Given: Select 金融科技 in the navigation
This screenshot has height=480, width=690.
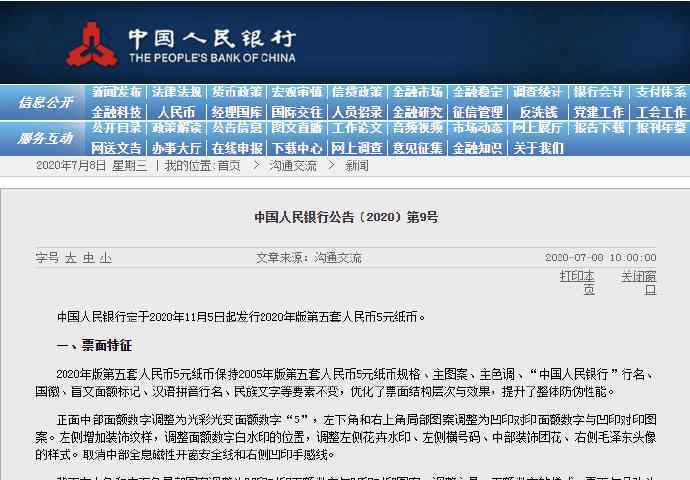Looking at the screenshot, I should (117, 112).
